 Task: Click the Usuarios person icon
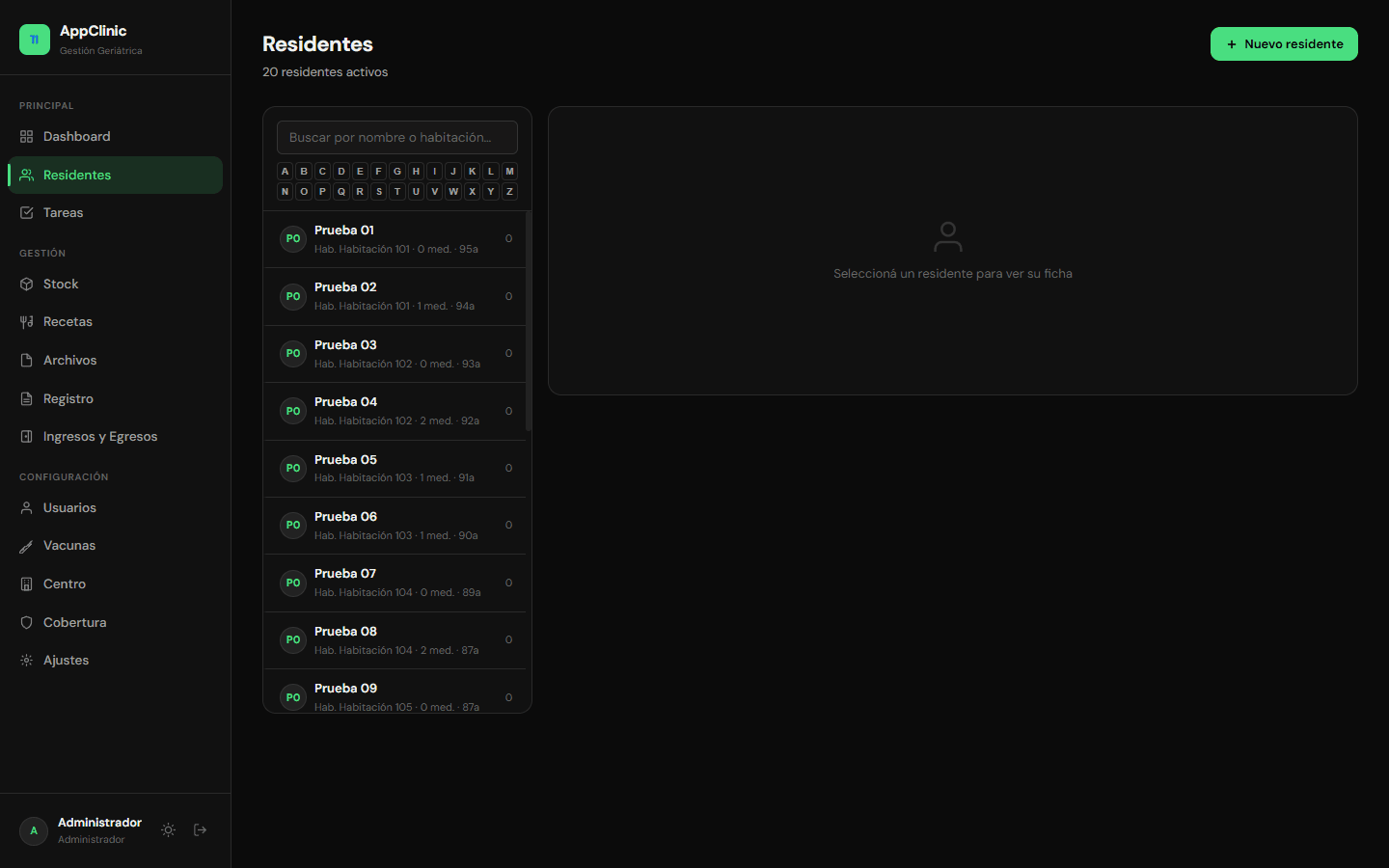[x=27, y=508]
